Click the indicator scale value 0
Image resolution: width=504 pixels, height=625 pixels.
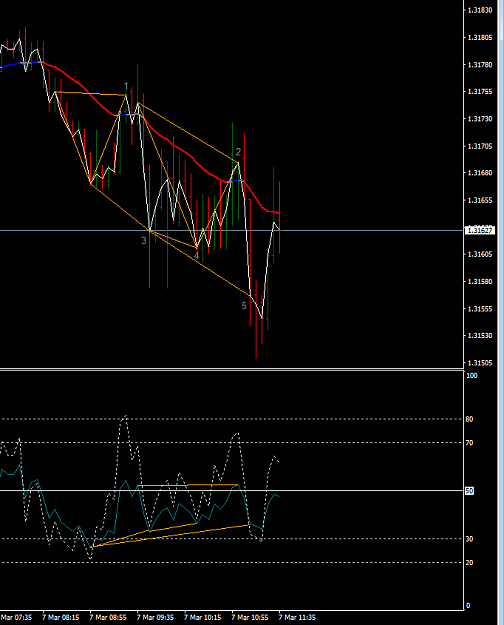(x=468, y=606)
